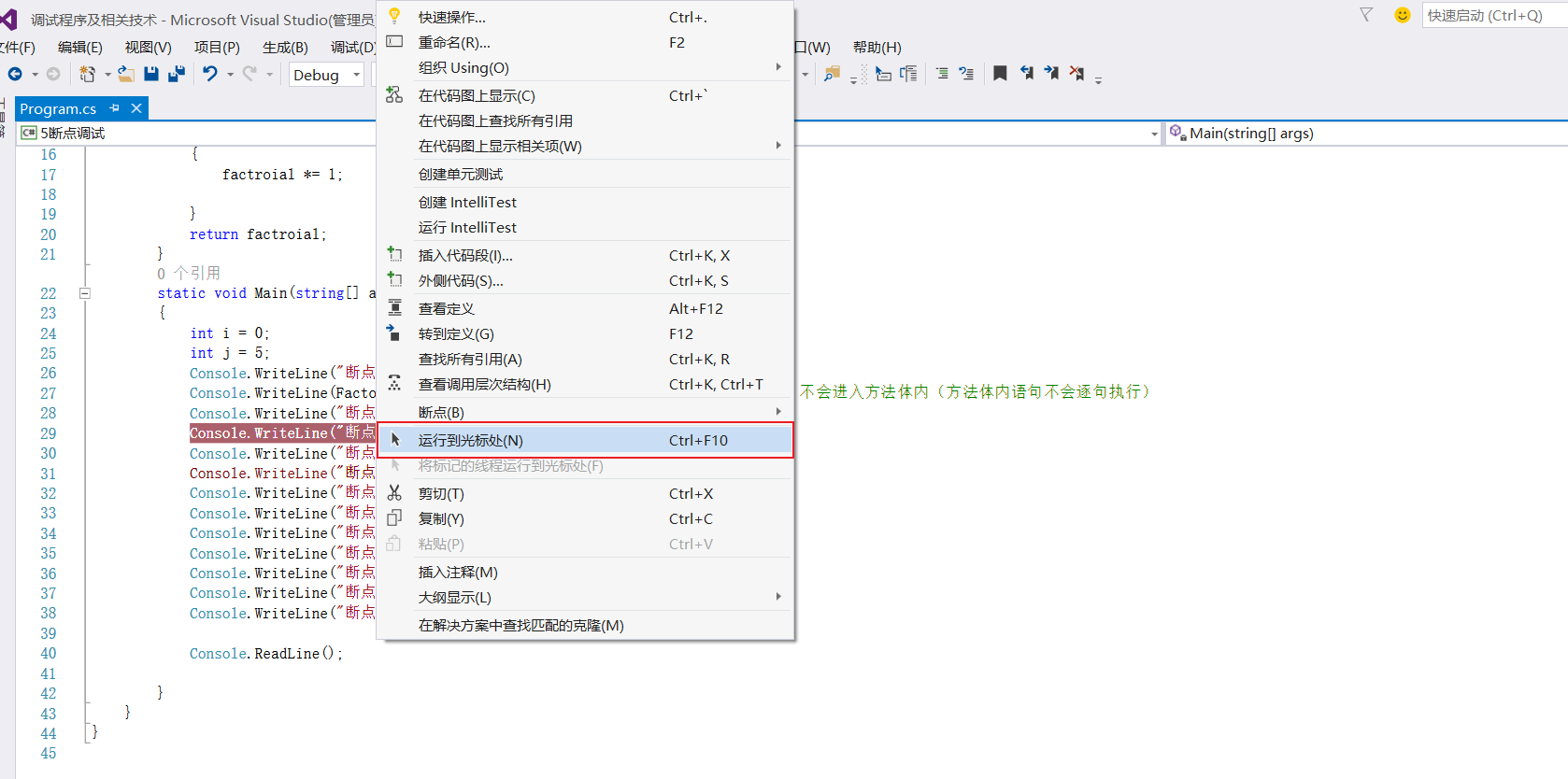Open the 视图(V) menu
The image size is (1568, 779).
click(148, 47)
